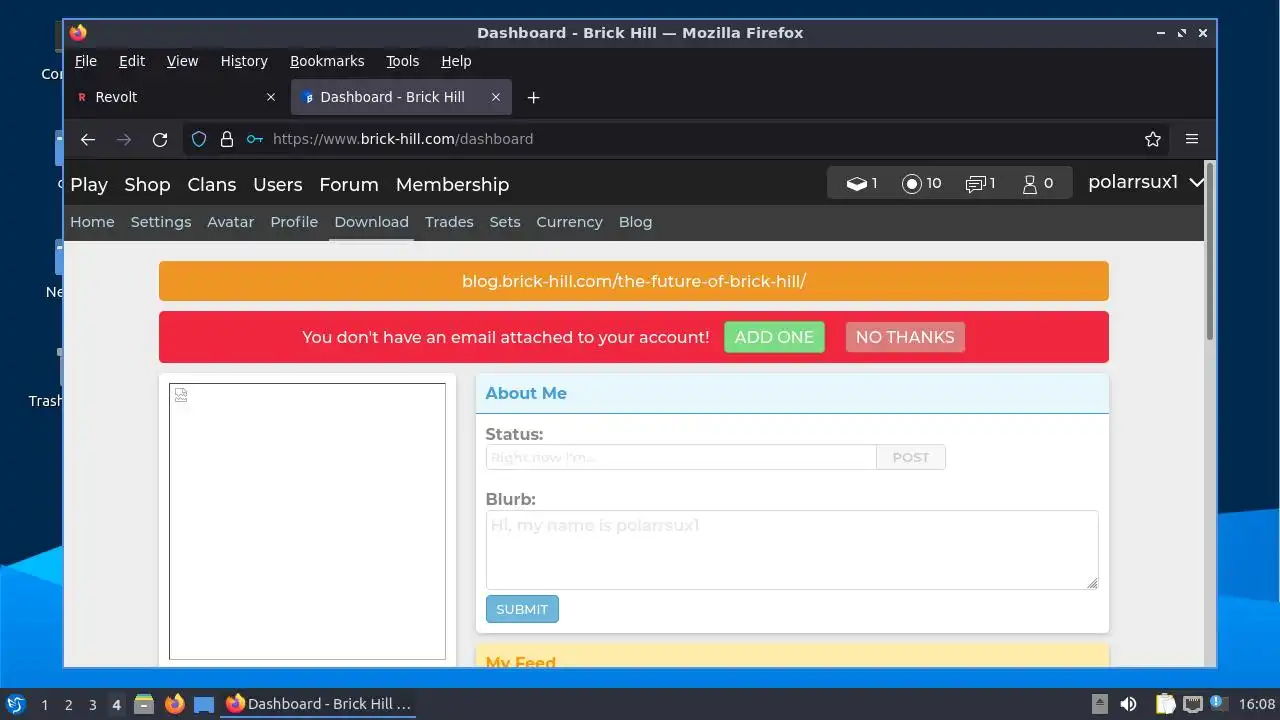Open the Forum

click(x=349, y=184)
